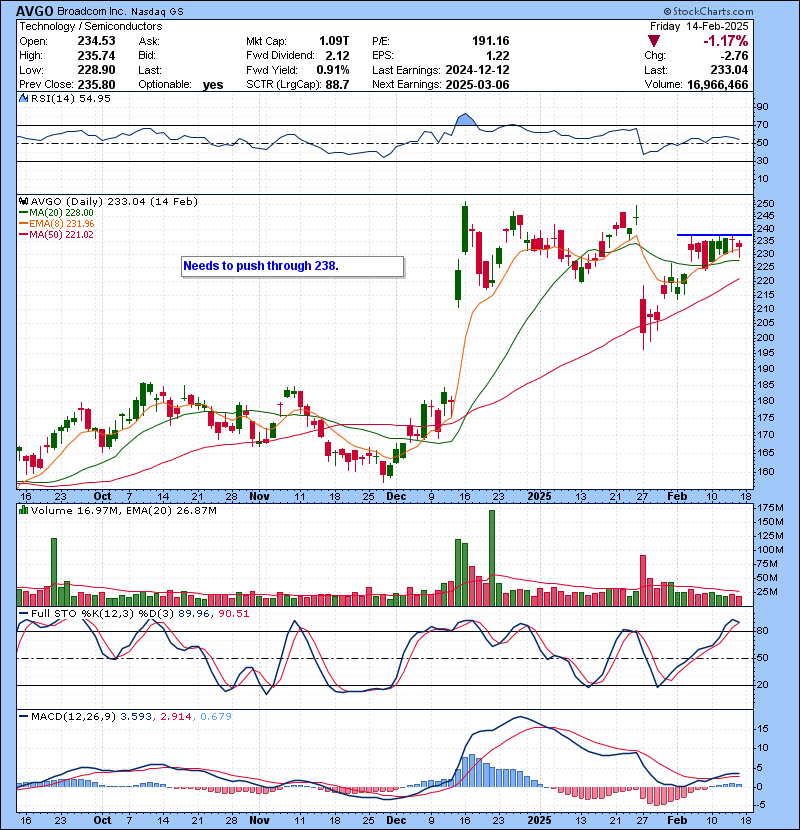Click the Last price 233.04 in header
The height and width of the screenshot is (830, 800).
(729, 70)
